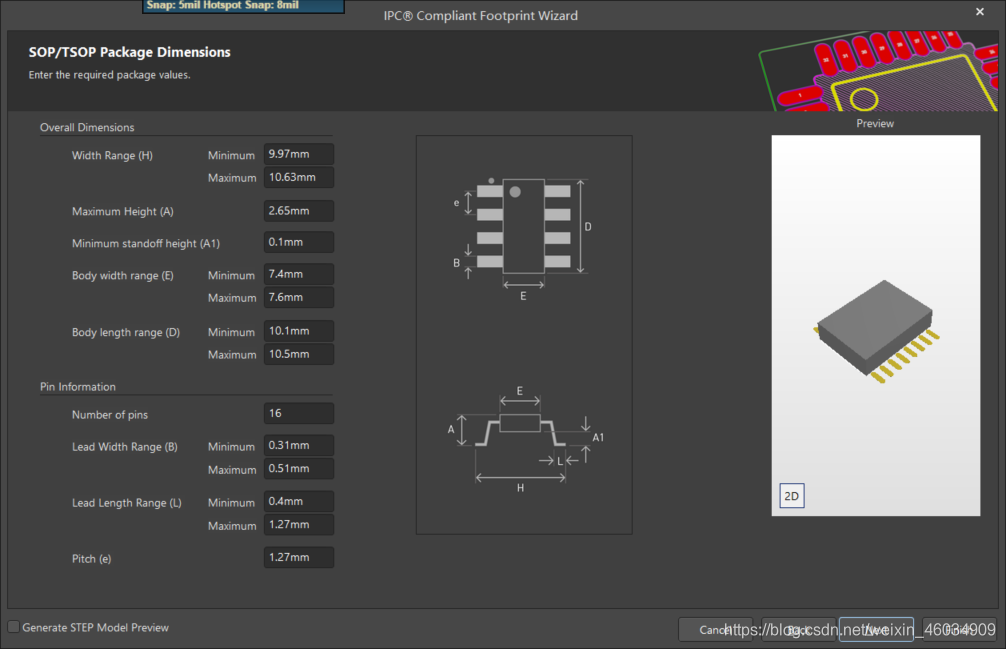Toggle the 2D preview button

point(791,496)
